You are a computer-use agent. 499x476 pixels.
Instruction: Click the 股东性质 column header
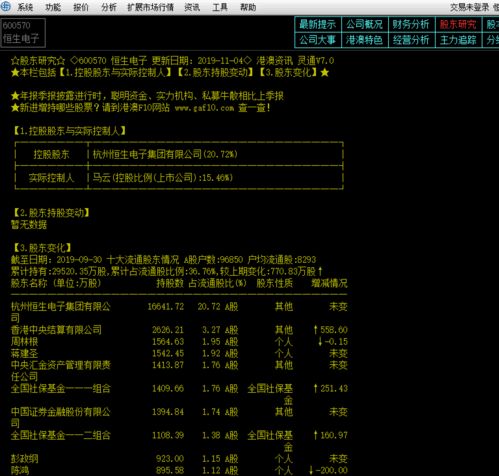[275, 283]
